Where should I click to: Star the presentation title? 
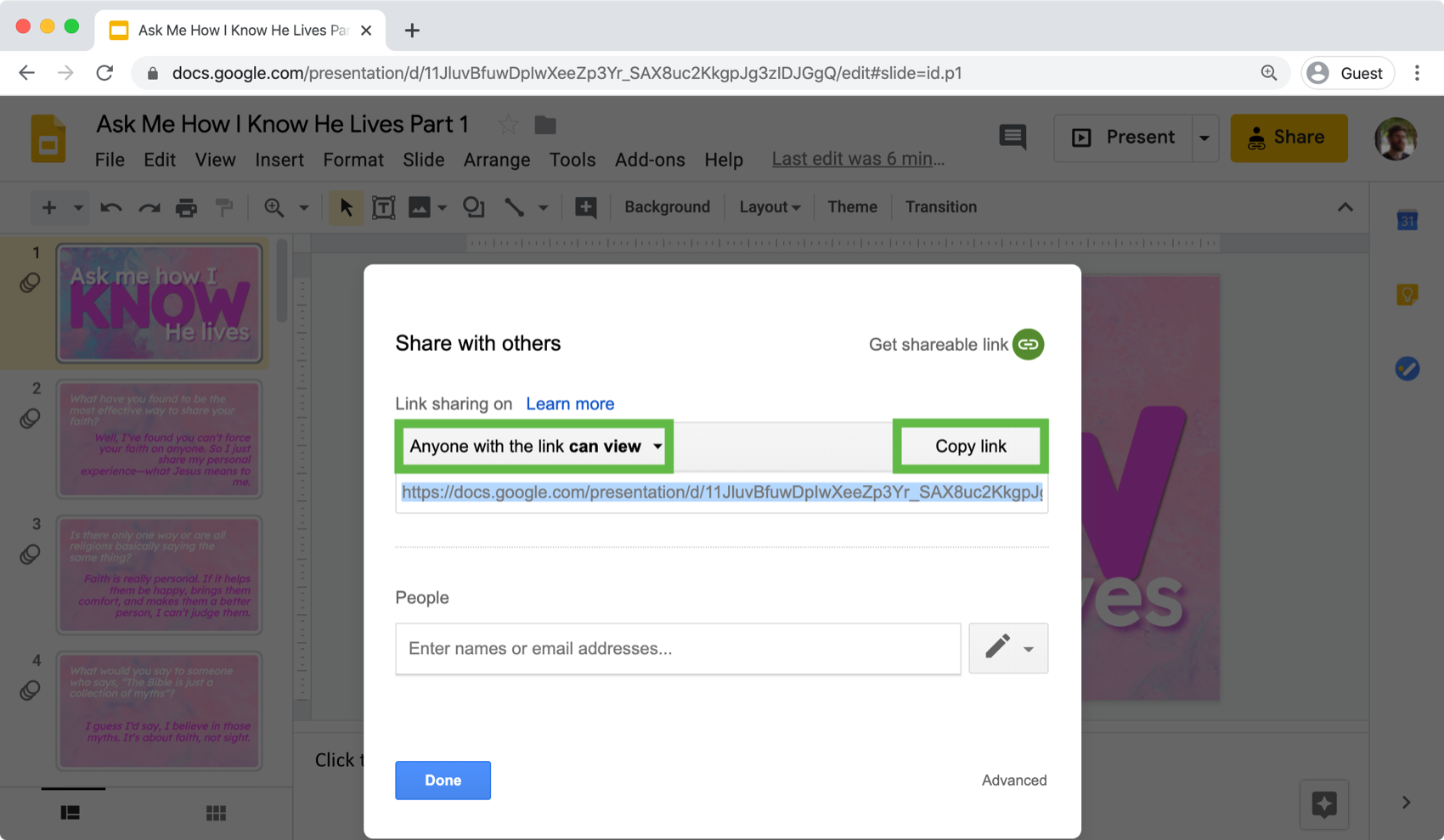(x=508, y=125)
